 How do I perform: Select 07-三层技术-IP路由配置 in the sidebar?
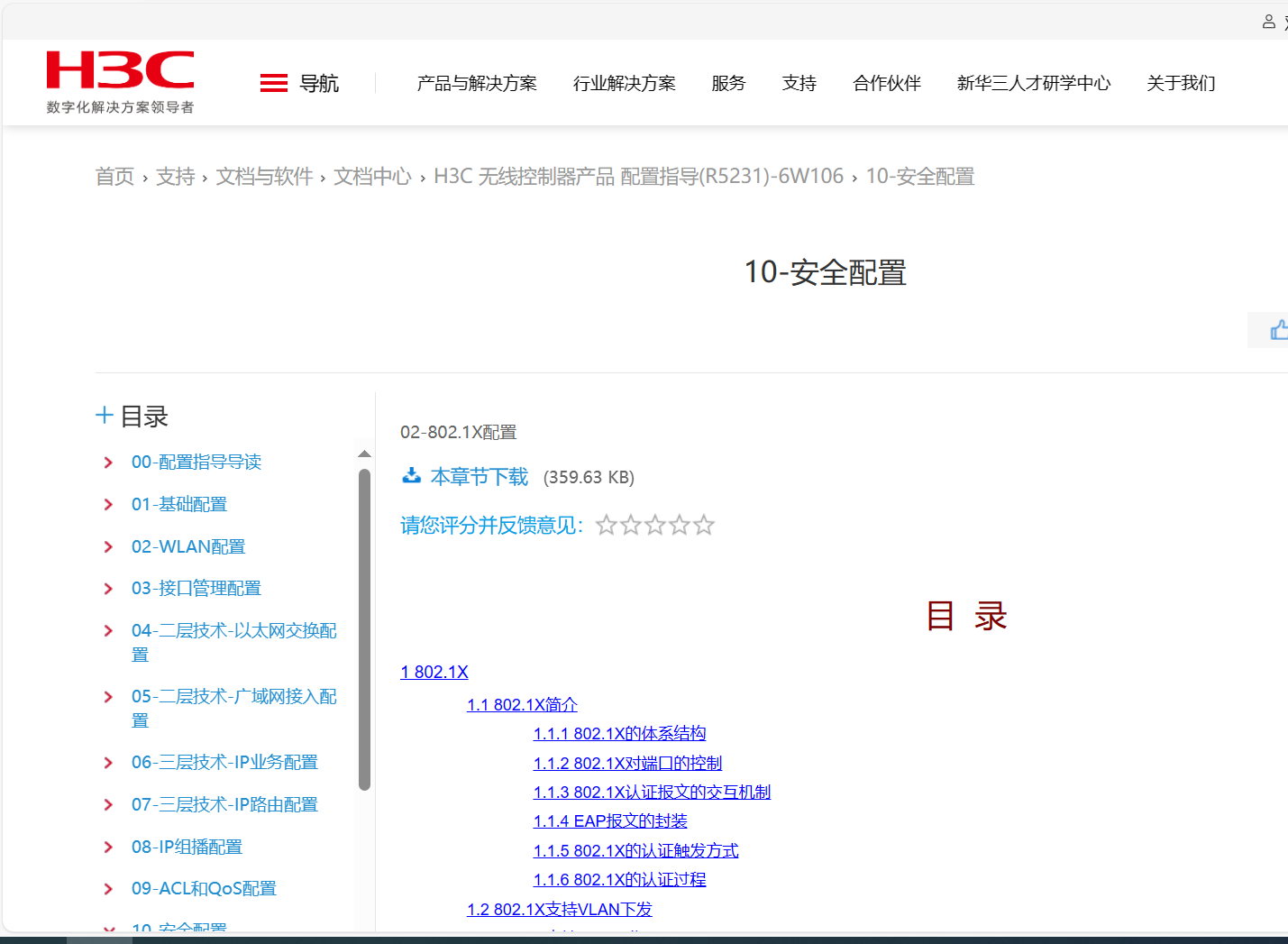[x=224, y=805]
